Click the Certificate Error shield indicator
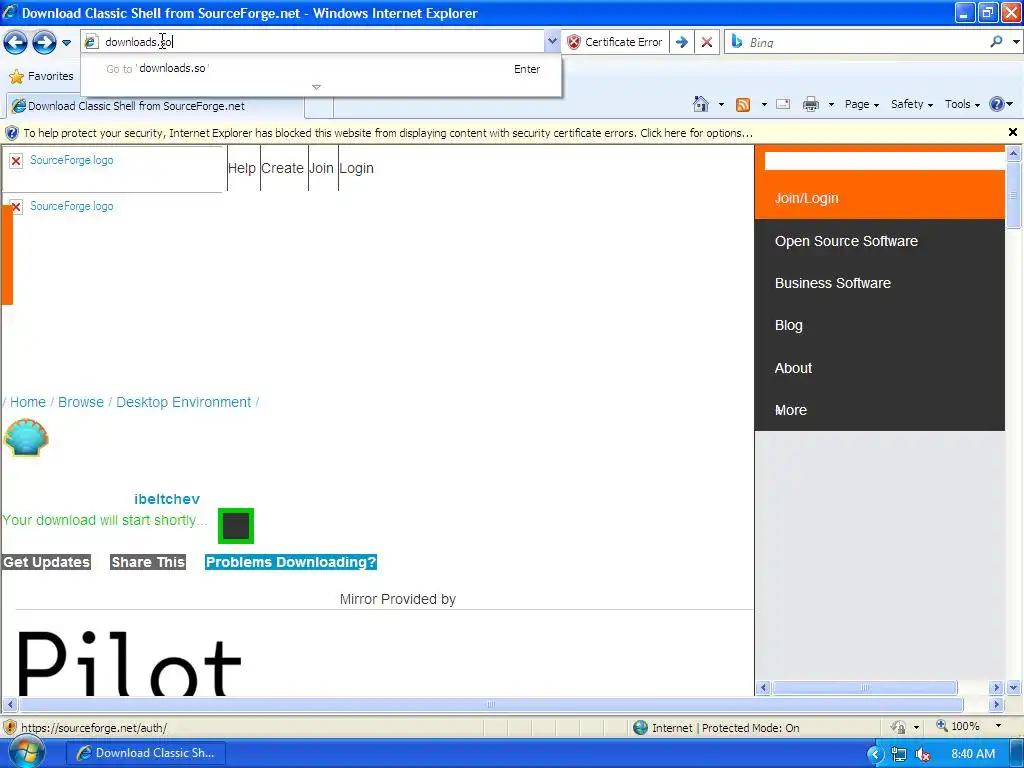The height and width of the screenshot is (768, 1024). point(615,42)
